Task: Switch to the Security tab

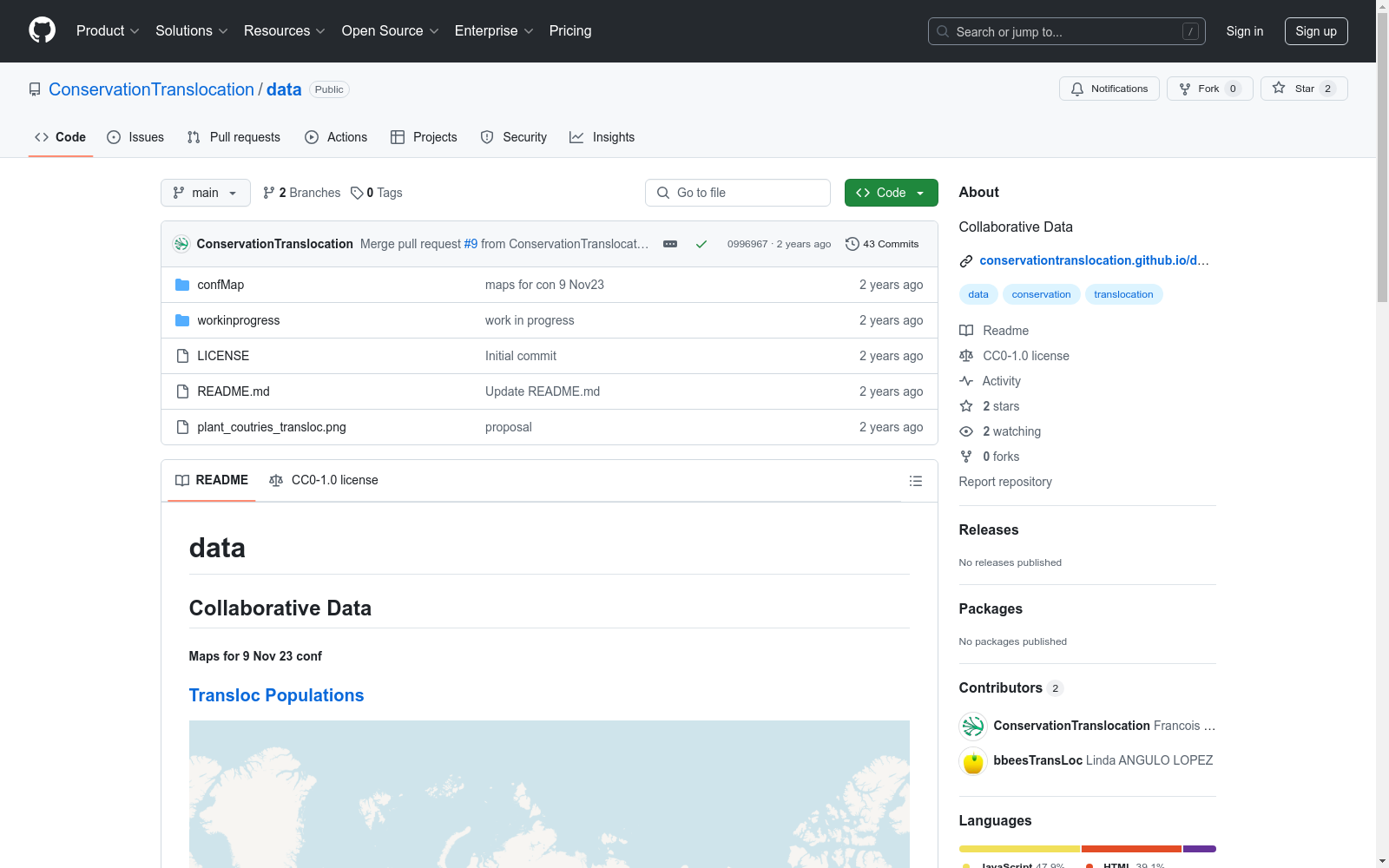Action: (x=514, y=137)
